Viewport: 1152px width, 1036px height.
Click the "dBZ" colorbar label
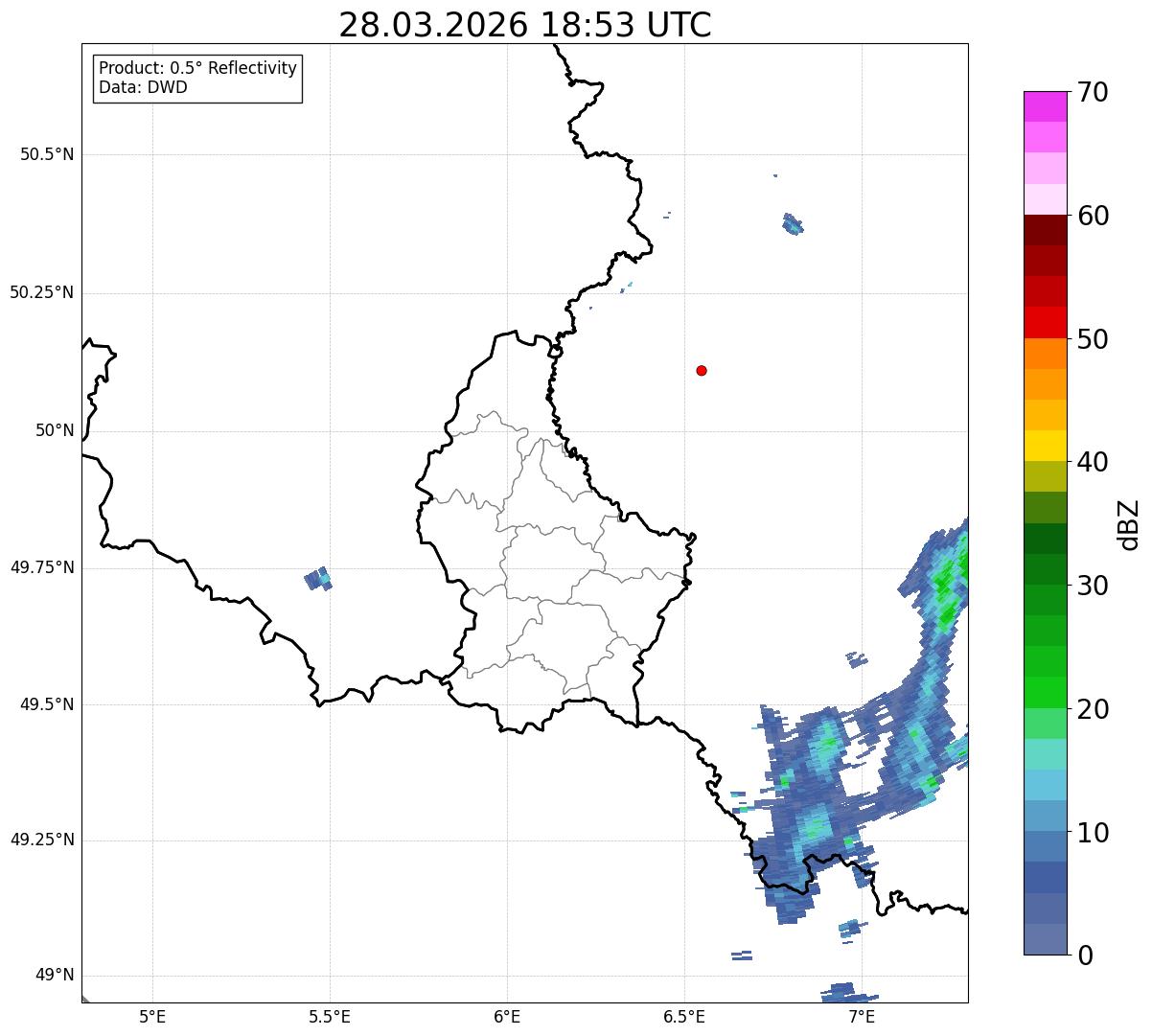click(x=1129, y=524)
